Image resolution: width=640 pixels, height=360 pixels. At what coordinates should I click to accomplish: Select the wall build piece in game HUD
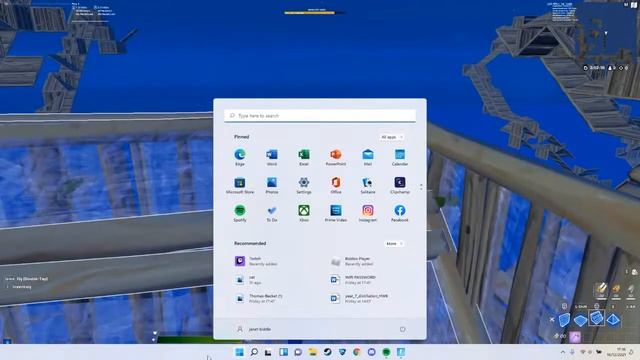[x=564, y=320]
